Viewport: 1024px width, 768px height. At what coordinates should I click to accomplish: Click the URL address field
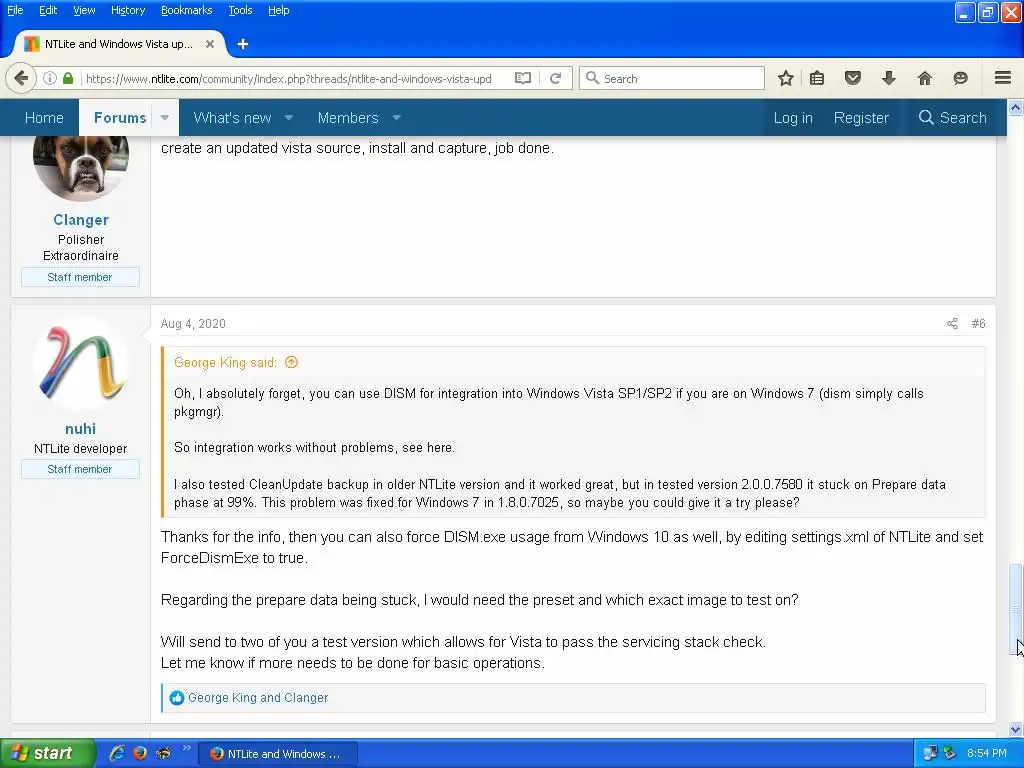coord(289,78)
